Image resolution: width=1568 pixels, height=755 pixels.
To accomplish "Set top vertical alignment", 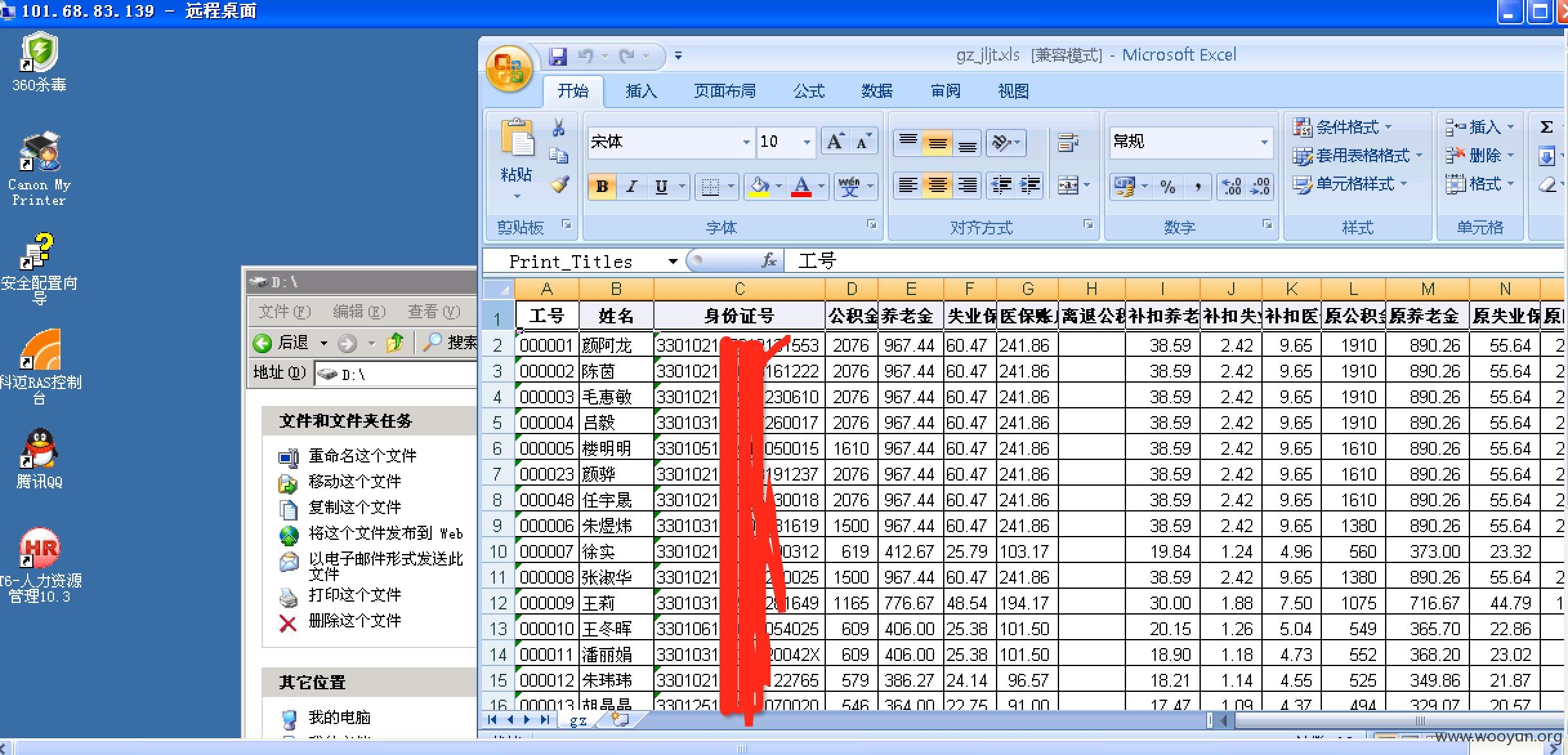I will tap(908, 142).
